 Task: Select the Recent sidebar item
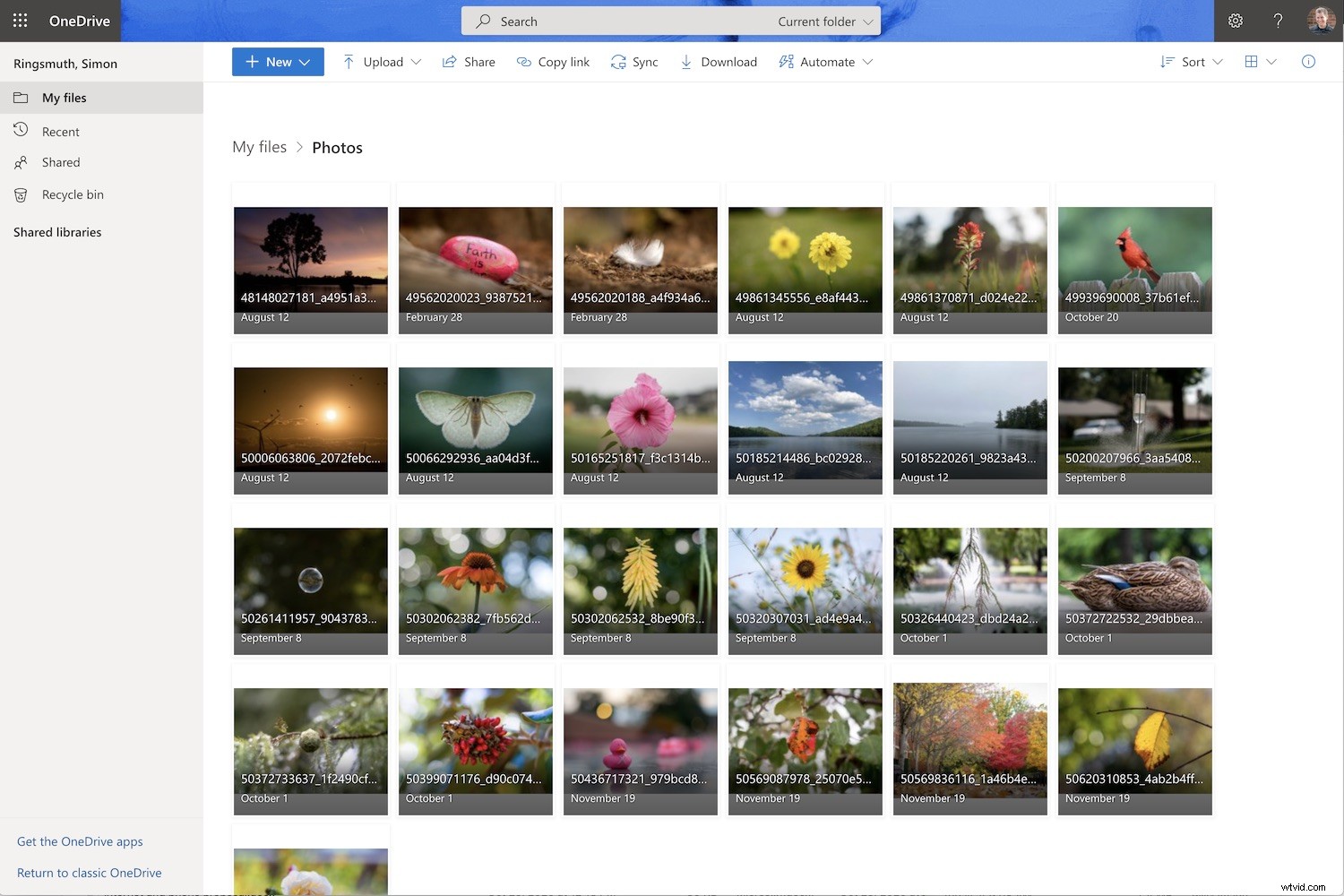pyautogui.click(x=60, y=131)
